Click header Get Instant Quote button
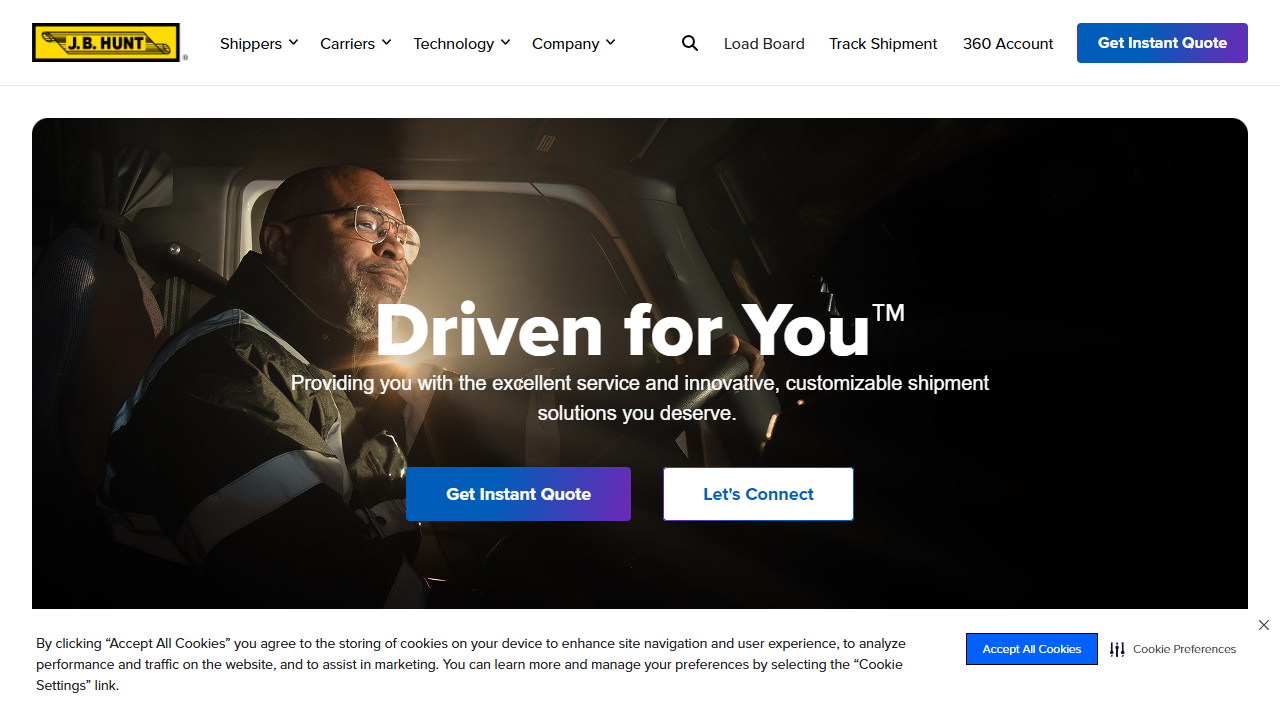1280x720 pixels. tap(1162, 43)
